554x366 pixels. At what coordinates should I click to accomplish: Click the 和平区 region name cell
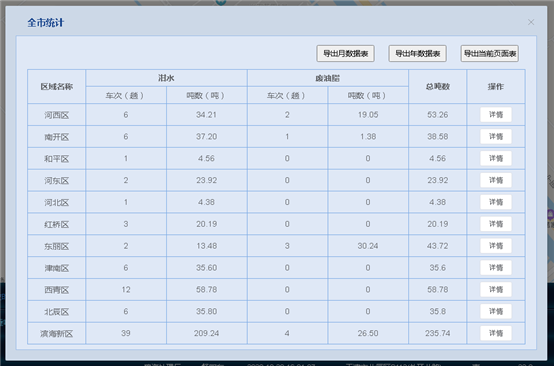(57, 159)
